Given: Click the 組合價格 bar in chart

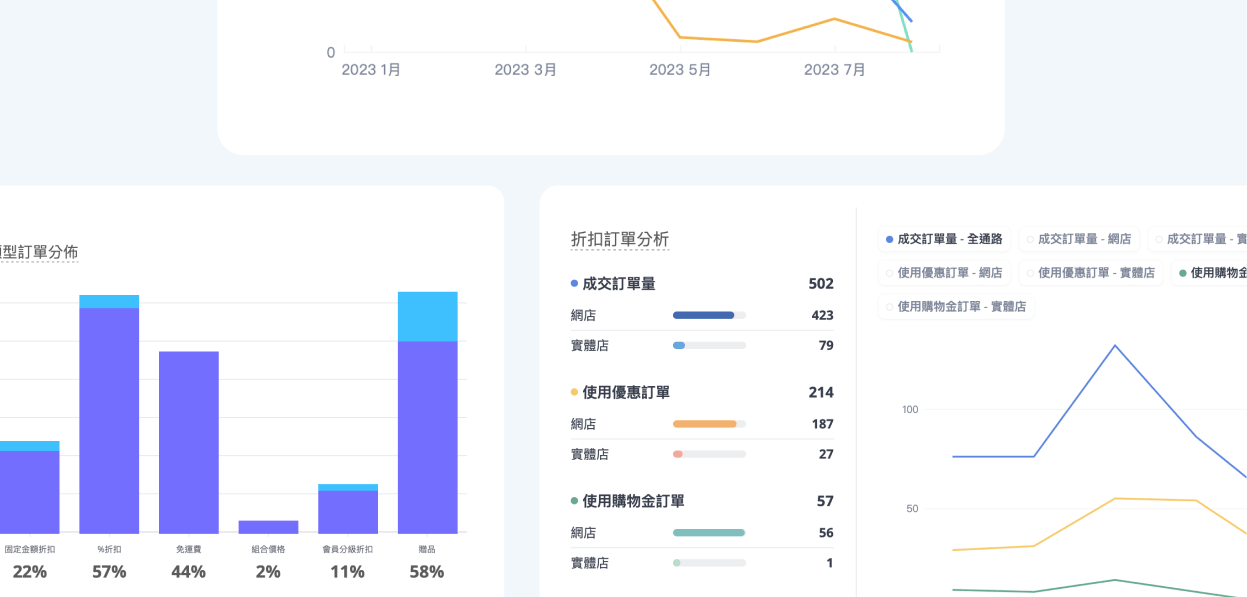Looking at the screenshot, I should [268, 527].
